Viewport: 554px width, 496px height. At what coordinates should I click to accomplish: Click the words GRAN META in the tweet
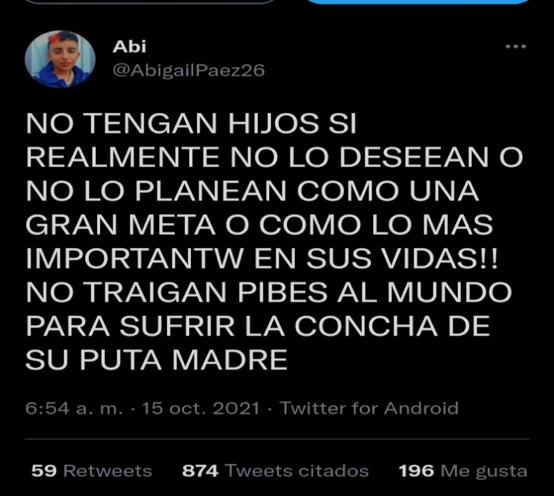(120, 225)
